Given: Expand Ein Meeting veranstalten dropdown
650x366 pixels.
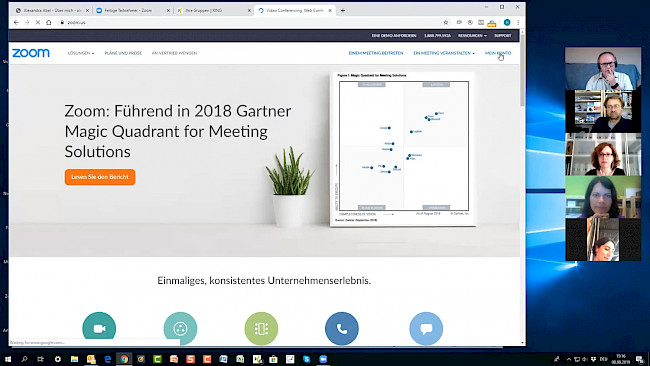Looking at the screenshot, I should pyautogui.click(x=444, y=53).
